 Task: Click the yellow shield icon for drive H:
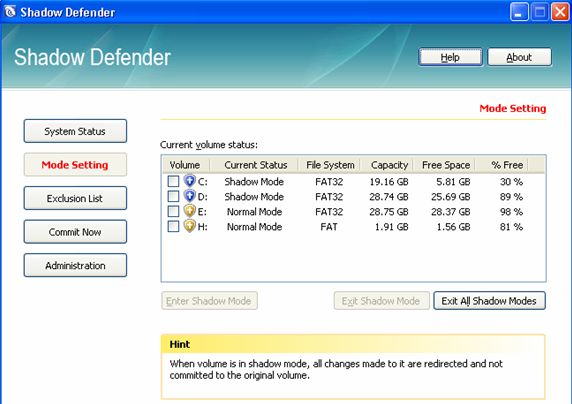pyautogui.click(x=189, y=226)
